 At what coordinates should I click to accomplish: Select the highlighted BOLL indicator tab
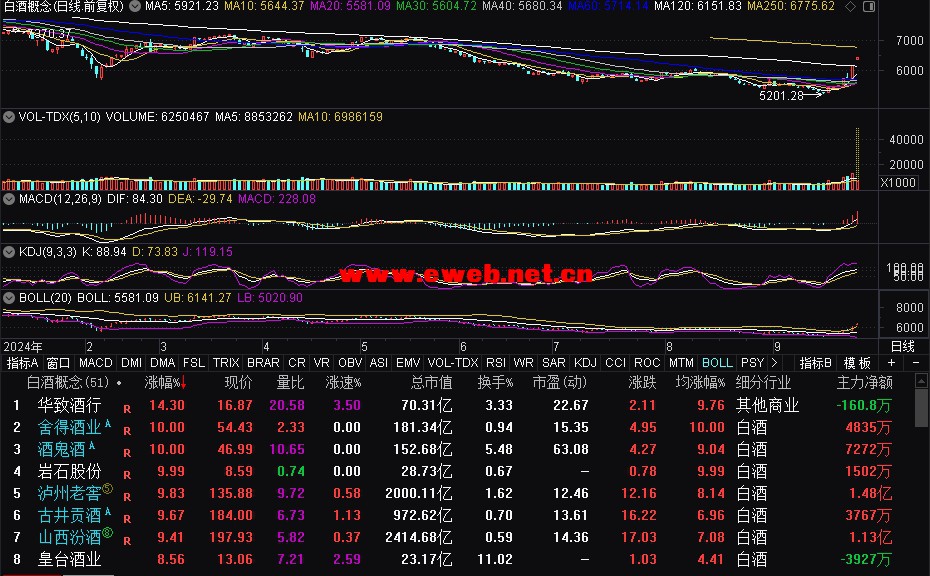(x=717, y=362)
